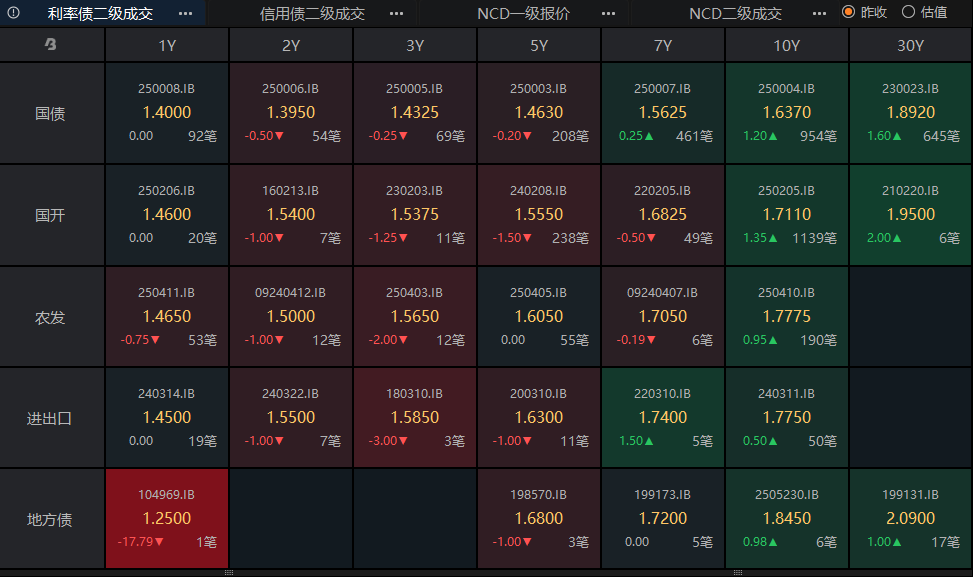Open bond cell 250004.IB

tap(787, 114)
